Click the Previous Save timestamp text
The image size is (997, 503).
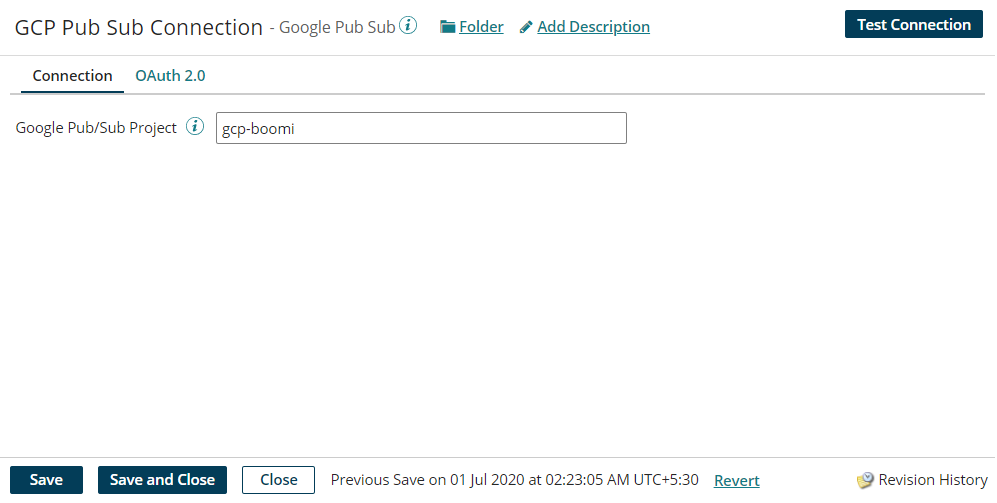click(514, 480)
